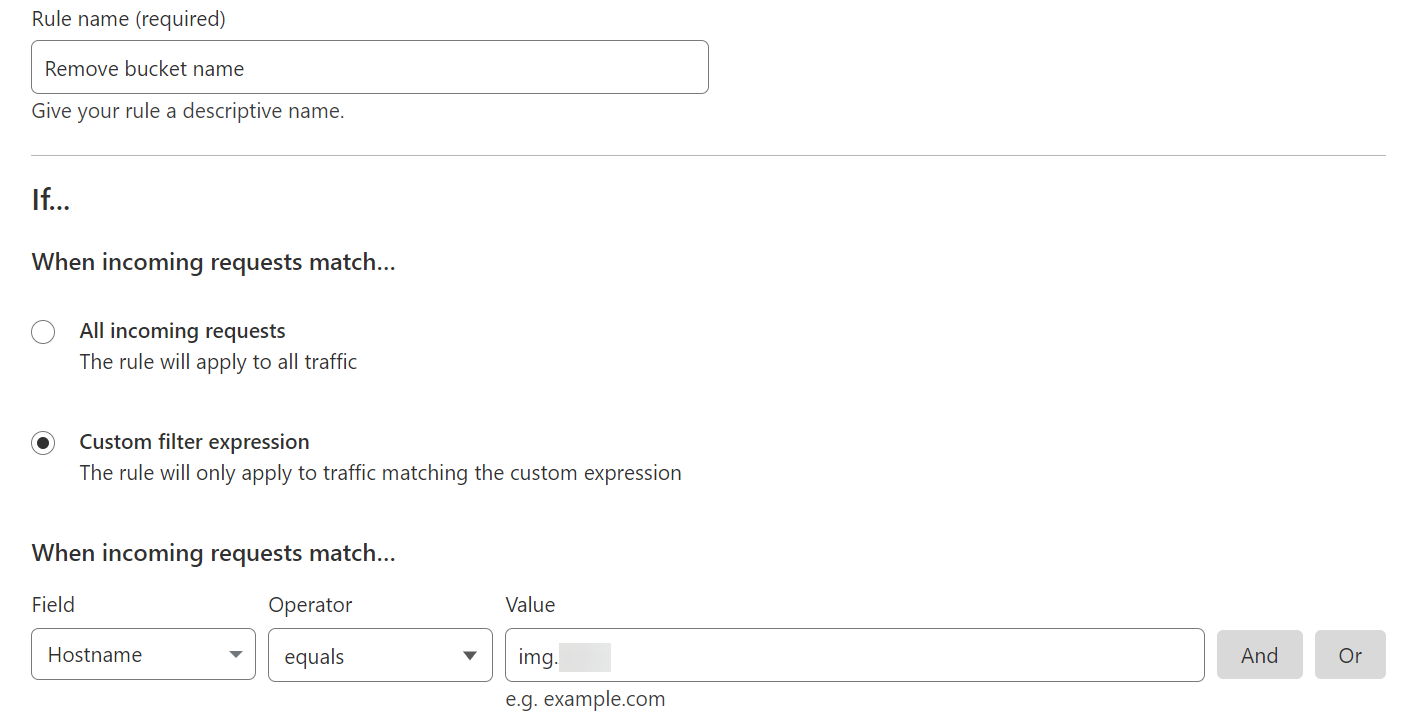Click the "All incoming requests" label text
The image size is (1410, 720).
click(182, 331)
